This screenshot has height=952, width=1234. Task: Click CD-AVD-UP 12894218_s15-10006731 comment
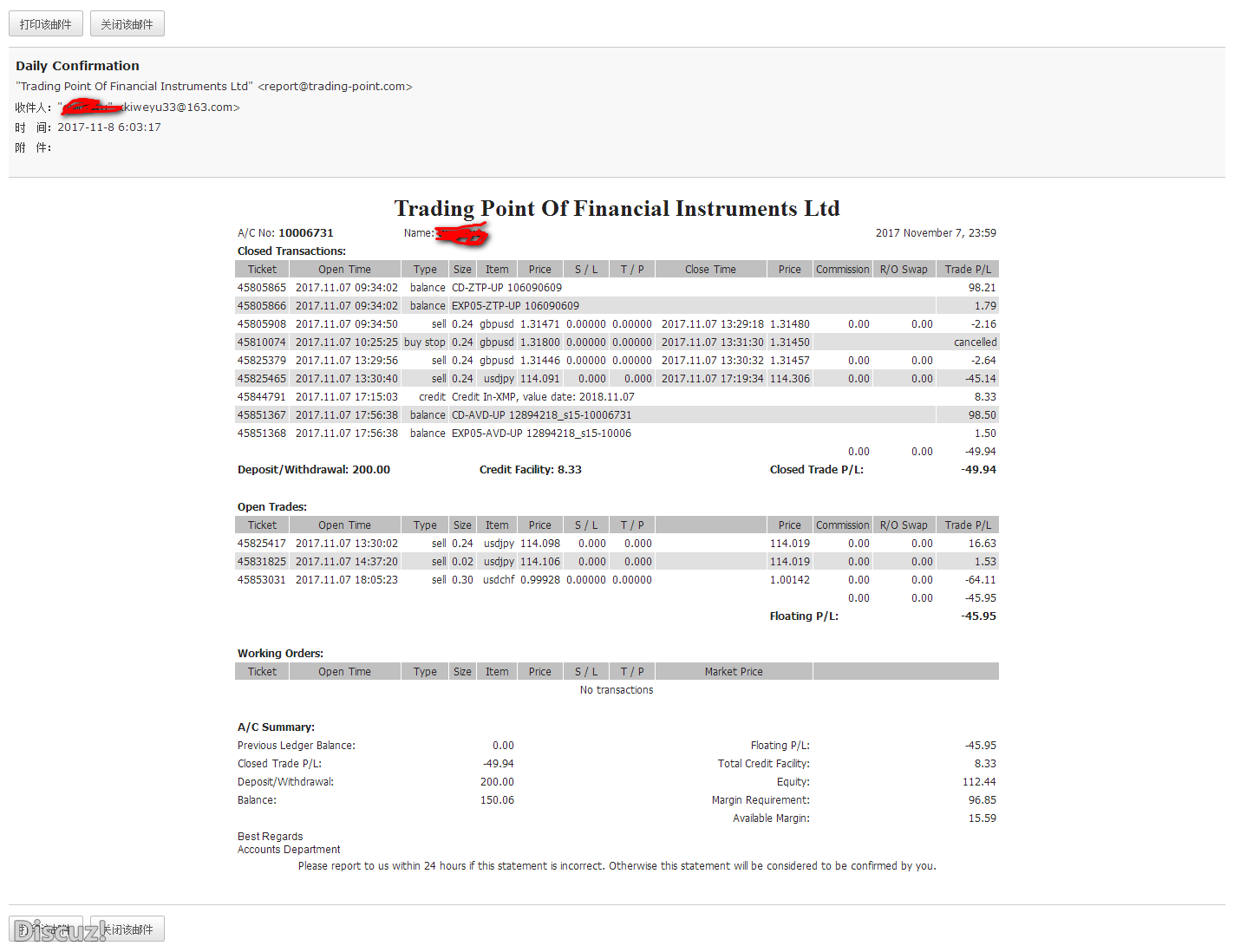point(541,415)
